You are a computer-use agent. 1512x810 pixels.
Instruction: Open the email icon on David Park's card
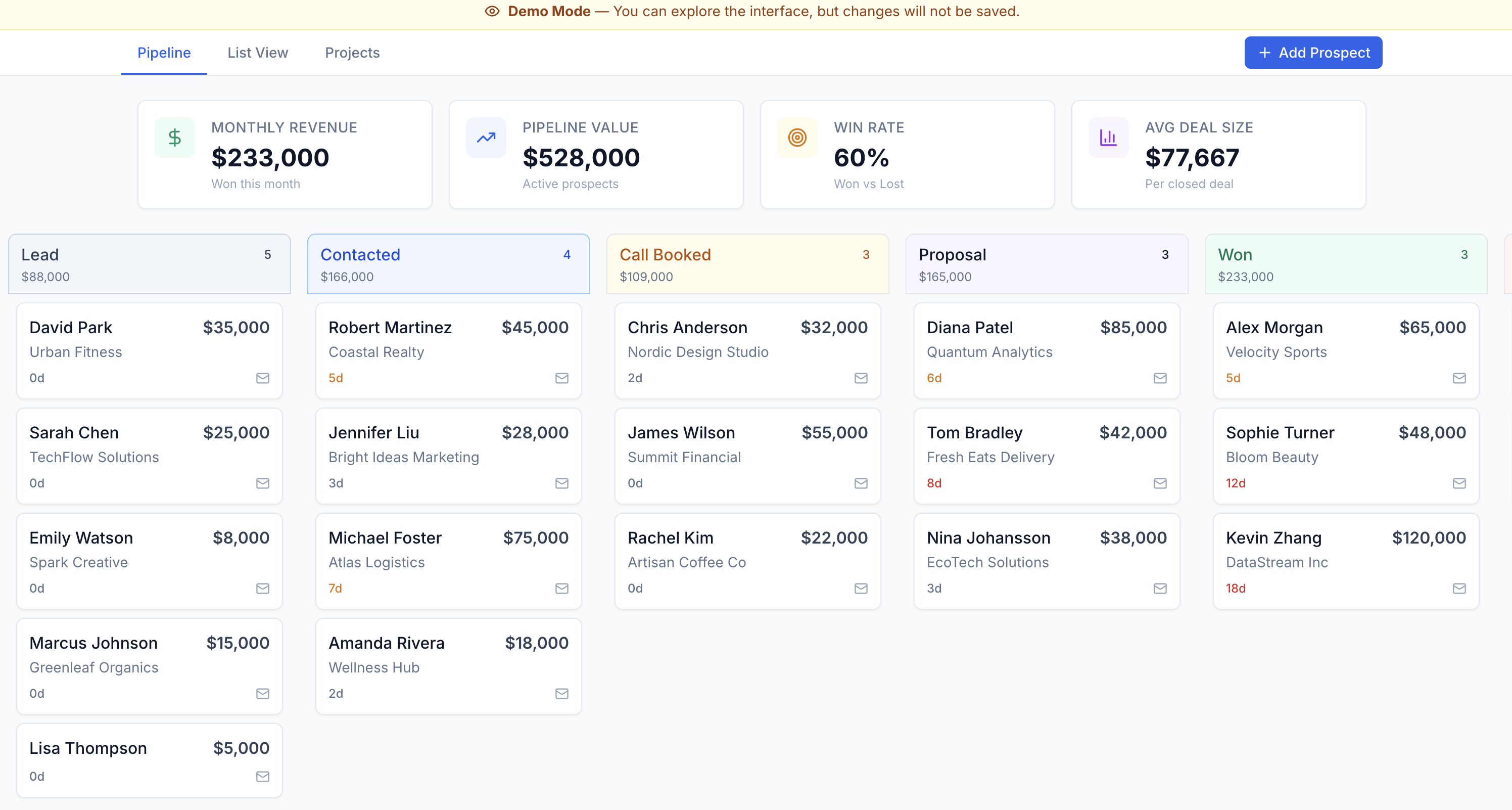coord(262,378)
